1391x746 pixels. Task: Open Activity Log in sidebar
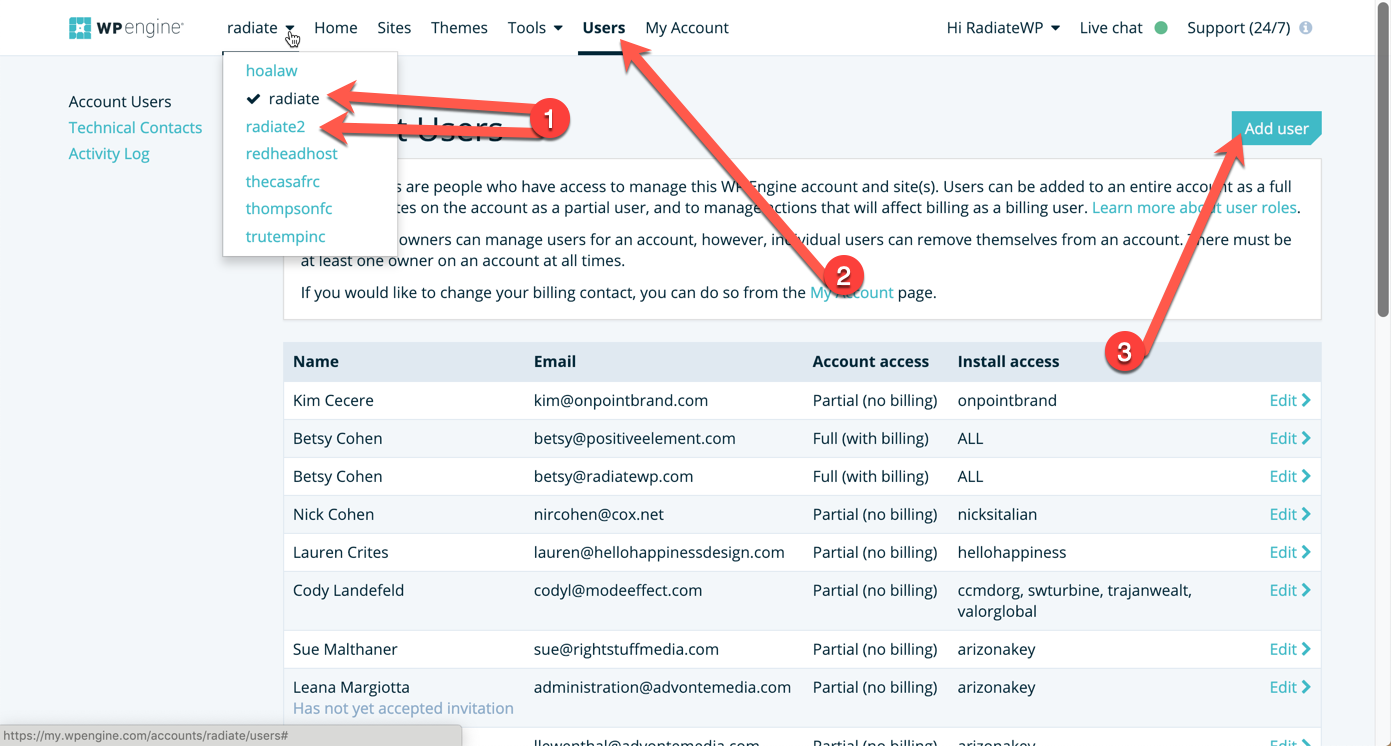coord(109,153)
